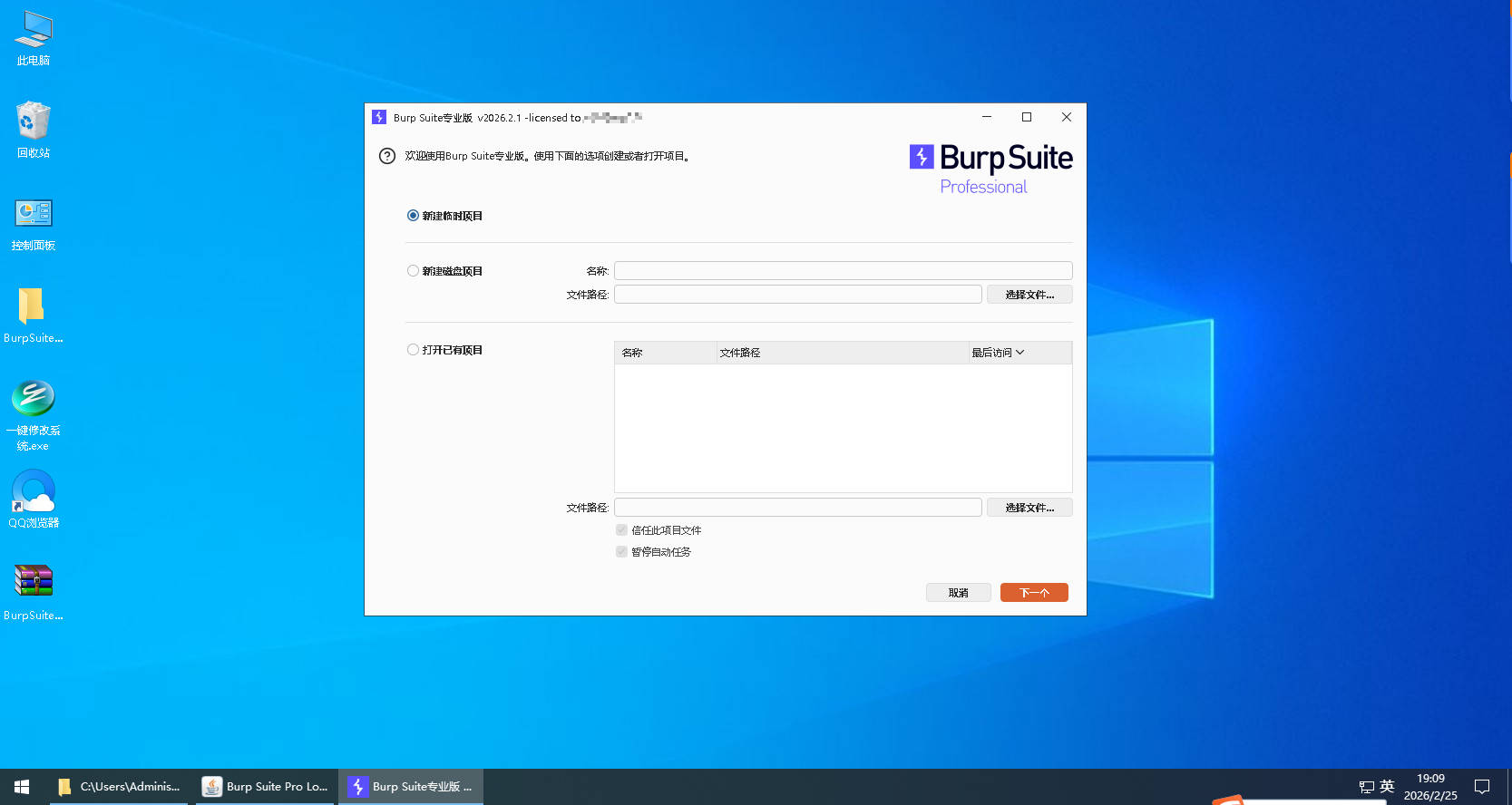1512x805 pixels.
Task: Switch to Burp Suite Pro Loader taskbar item
Action: coord(265,787)
